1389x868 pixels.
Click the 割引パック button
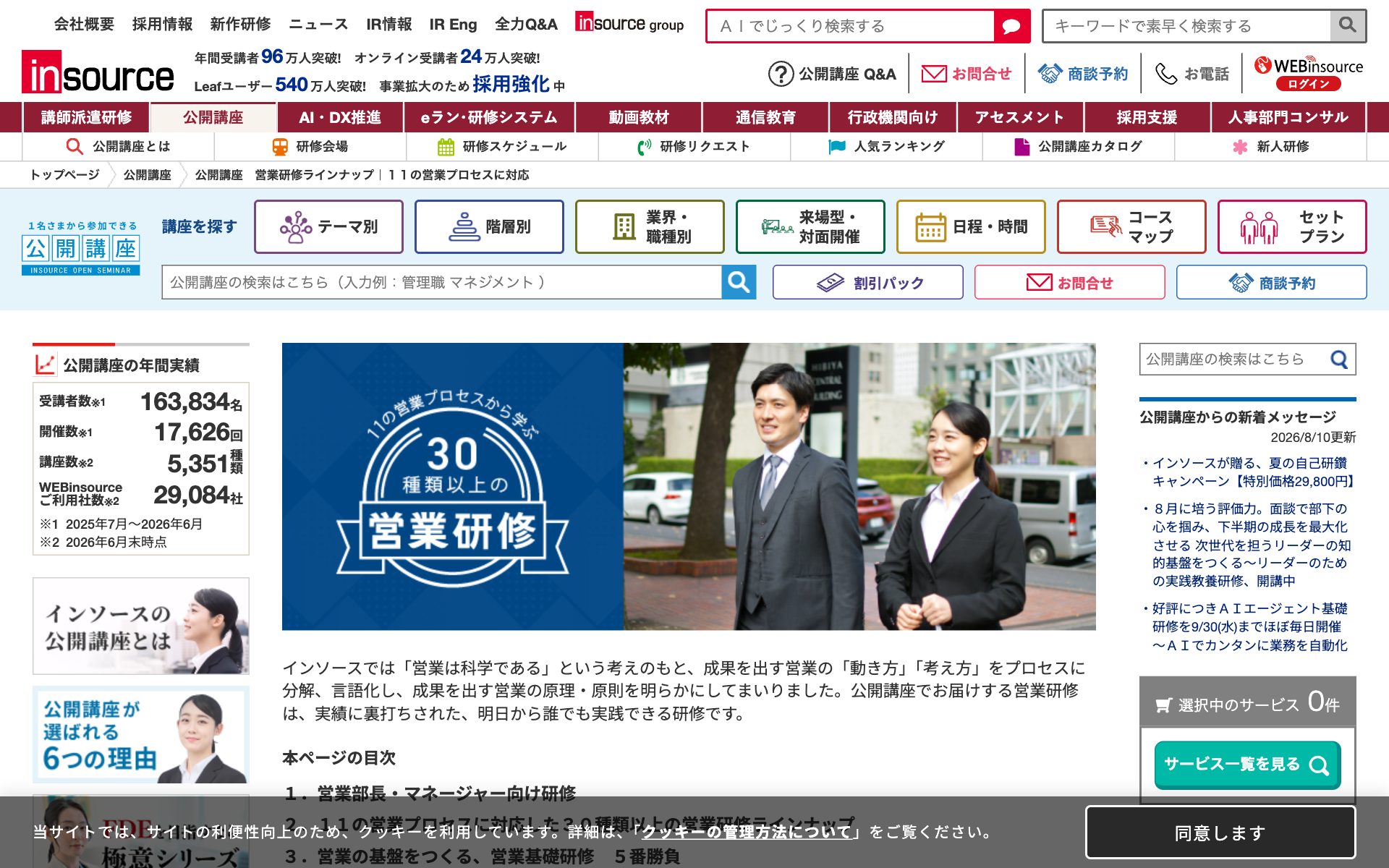coord(867,282)
